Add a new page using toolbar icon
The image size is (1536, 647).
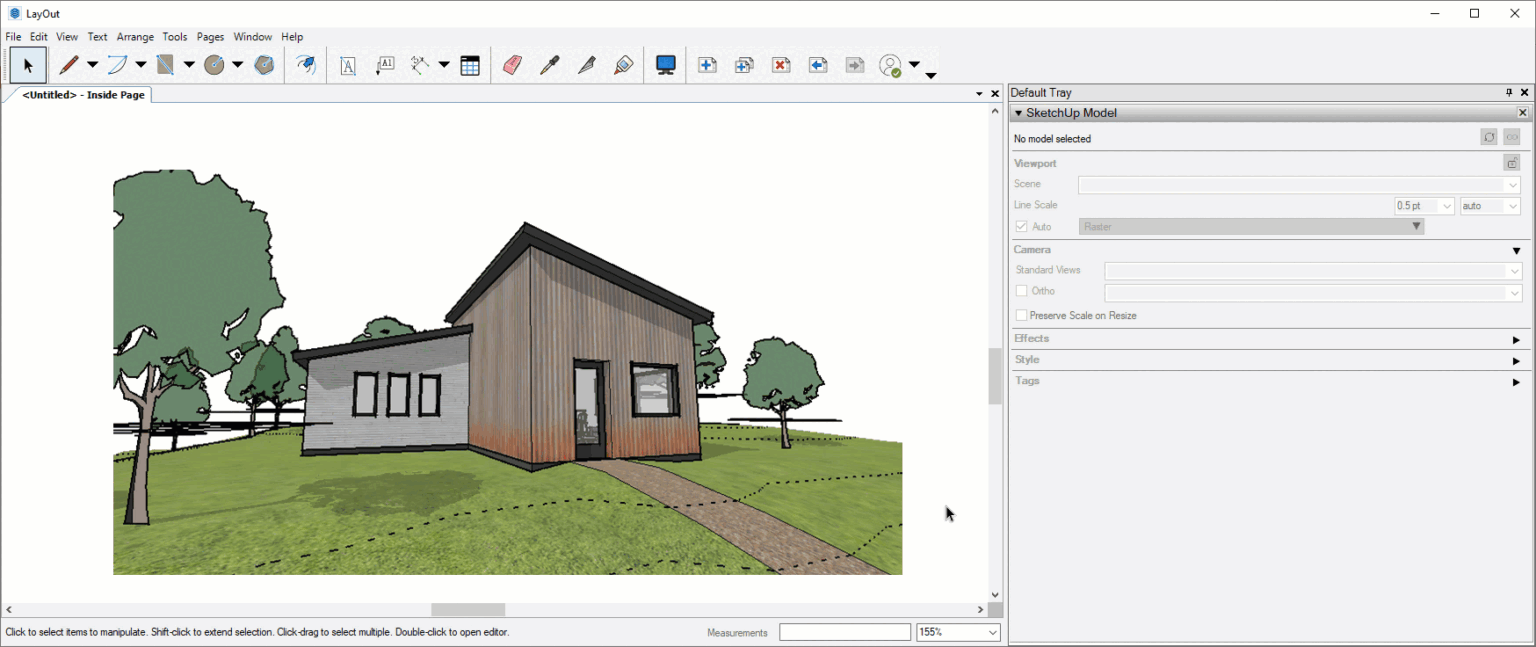(707, 64)
